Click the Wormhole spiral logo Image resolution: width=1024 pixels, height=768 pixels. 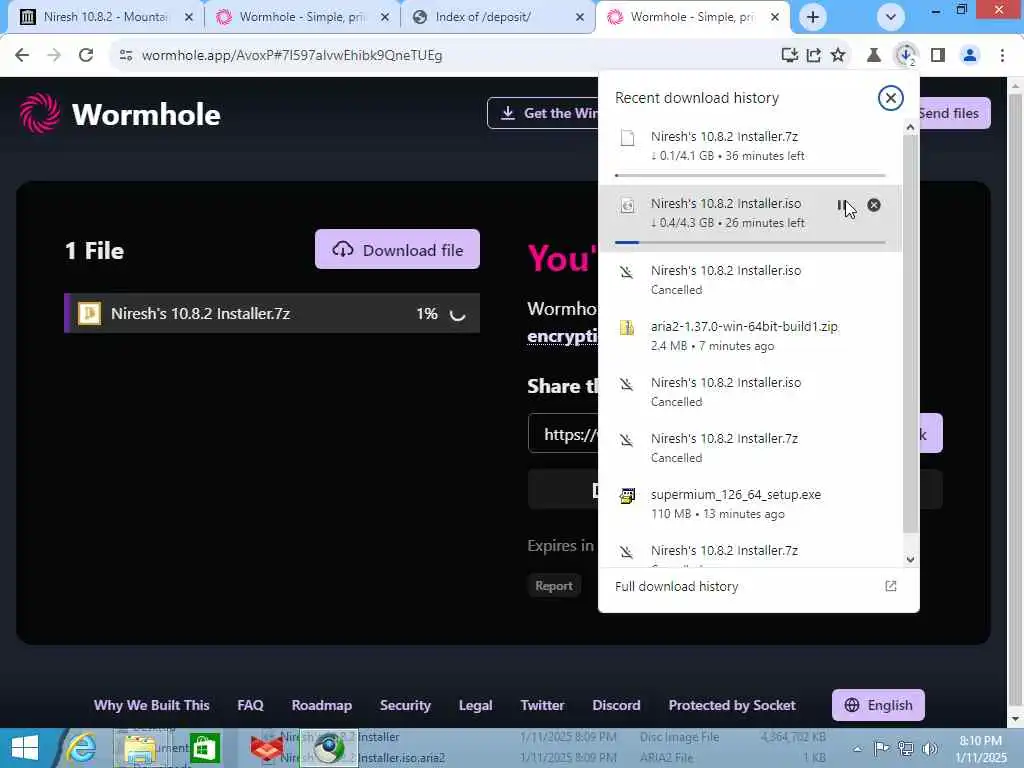tap(40, 113)
